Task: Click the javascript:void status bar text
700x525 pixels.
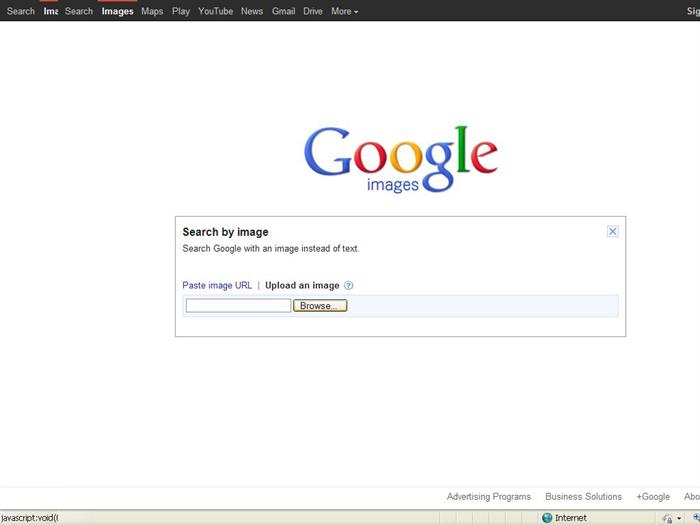Action: 29,518
